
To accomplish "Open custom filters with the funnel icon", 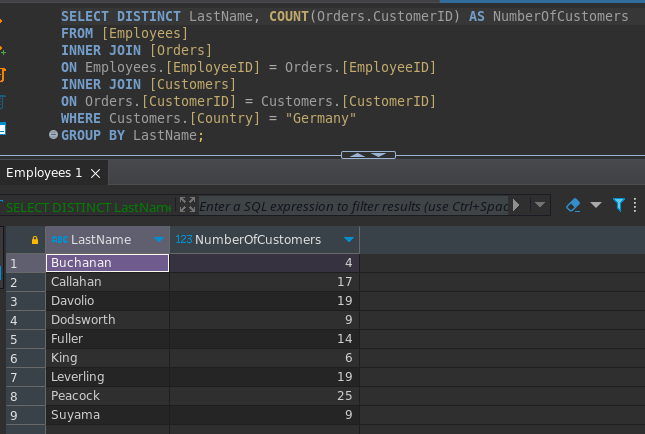I will [619, 205].
